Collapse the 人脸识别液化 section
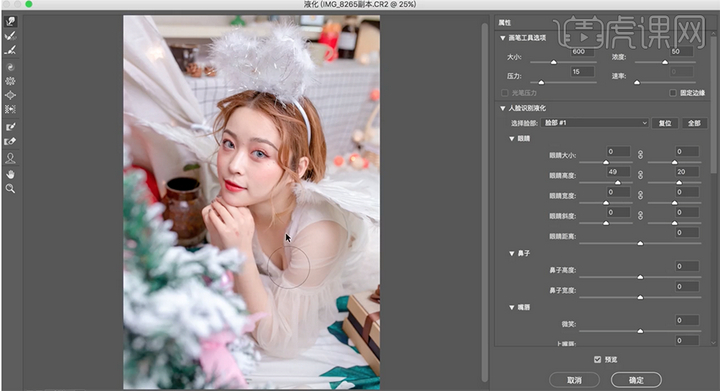This screenshot has height=391, width=720. [x=503, y=108]
